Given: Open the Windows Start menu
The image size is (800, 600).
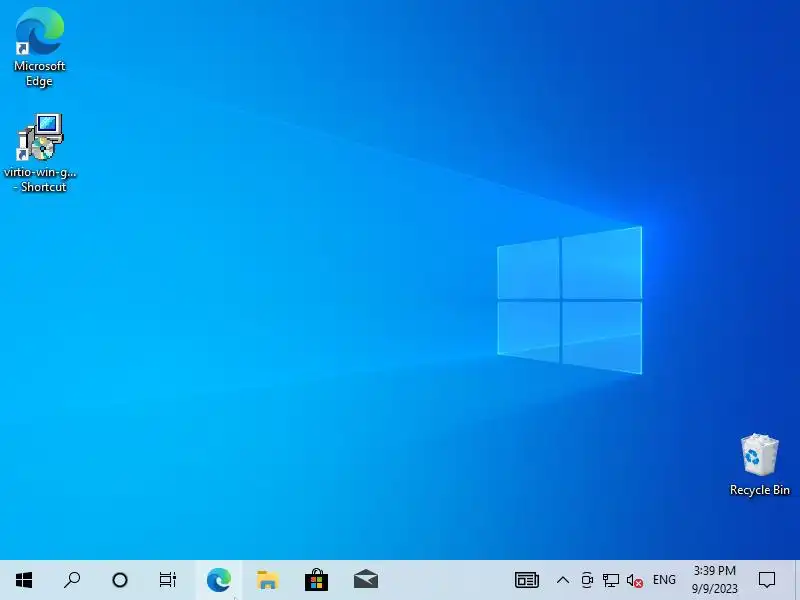Looking at the screenshot, I should click(24, 580).
